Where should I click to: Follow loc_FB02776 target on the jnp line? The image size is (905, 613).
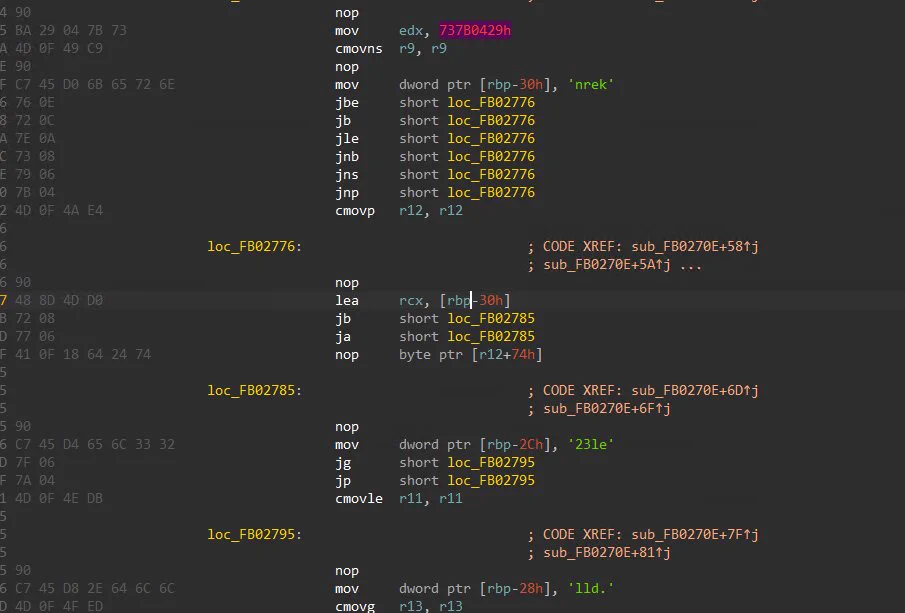(491, 192)
